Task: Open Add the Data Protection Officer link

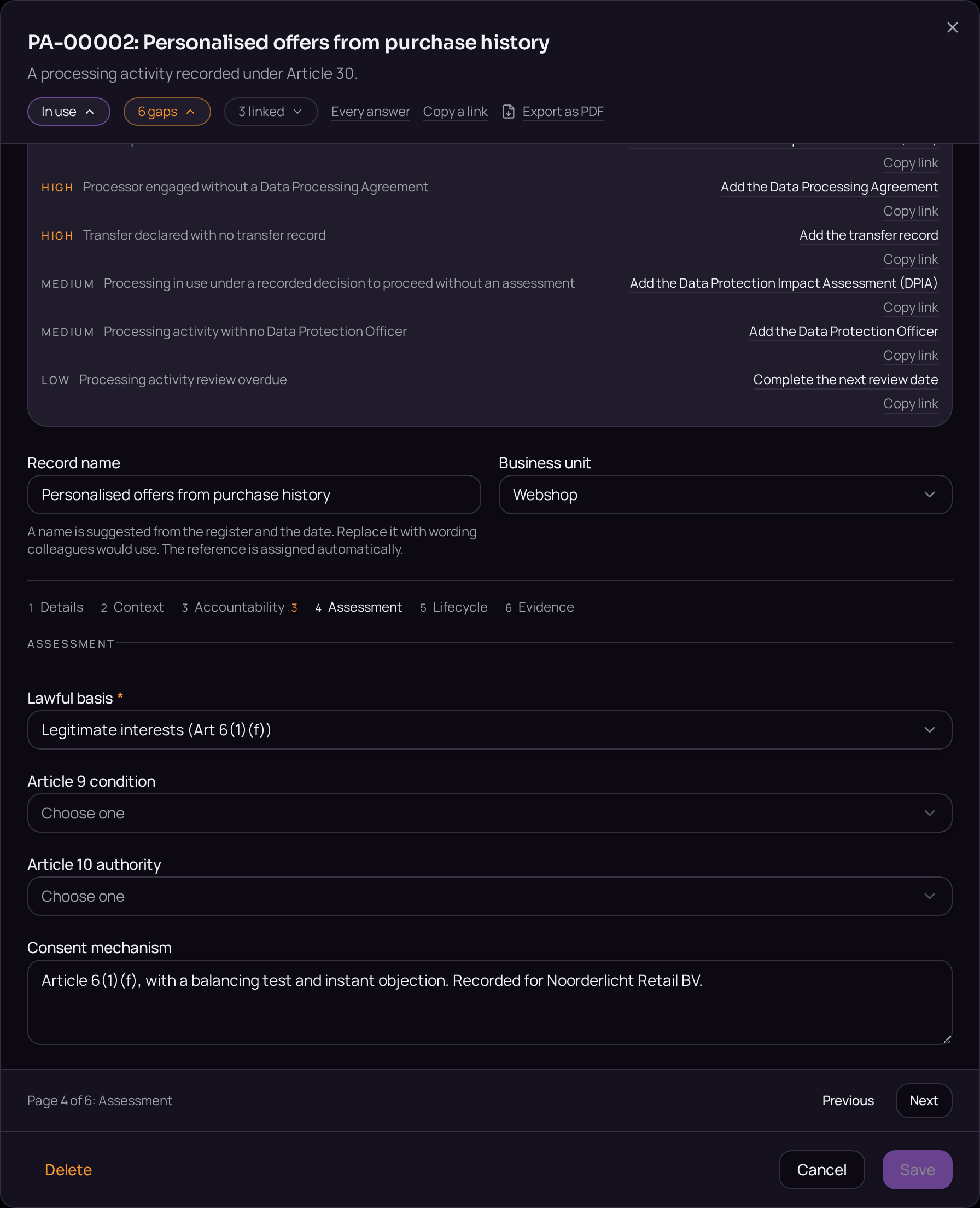Action: (843, 332)
